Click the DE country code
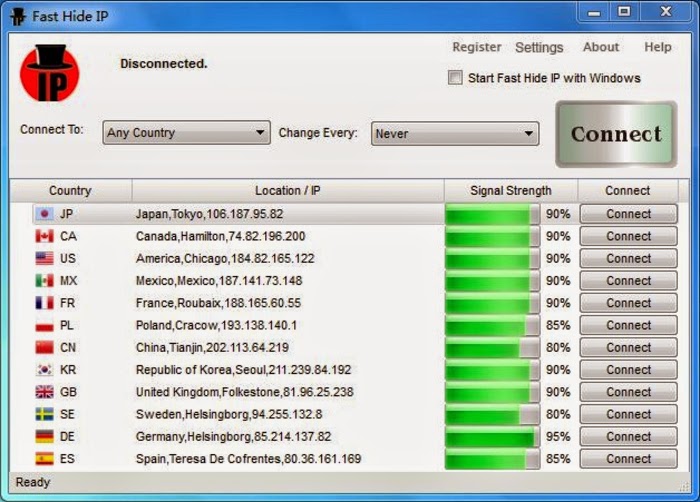Screen dimensions: 700x502 67,436
